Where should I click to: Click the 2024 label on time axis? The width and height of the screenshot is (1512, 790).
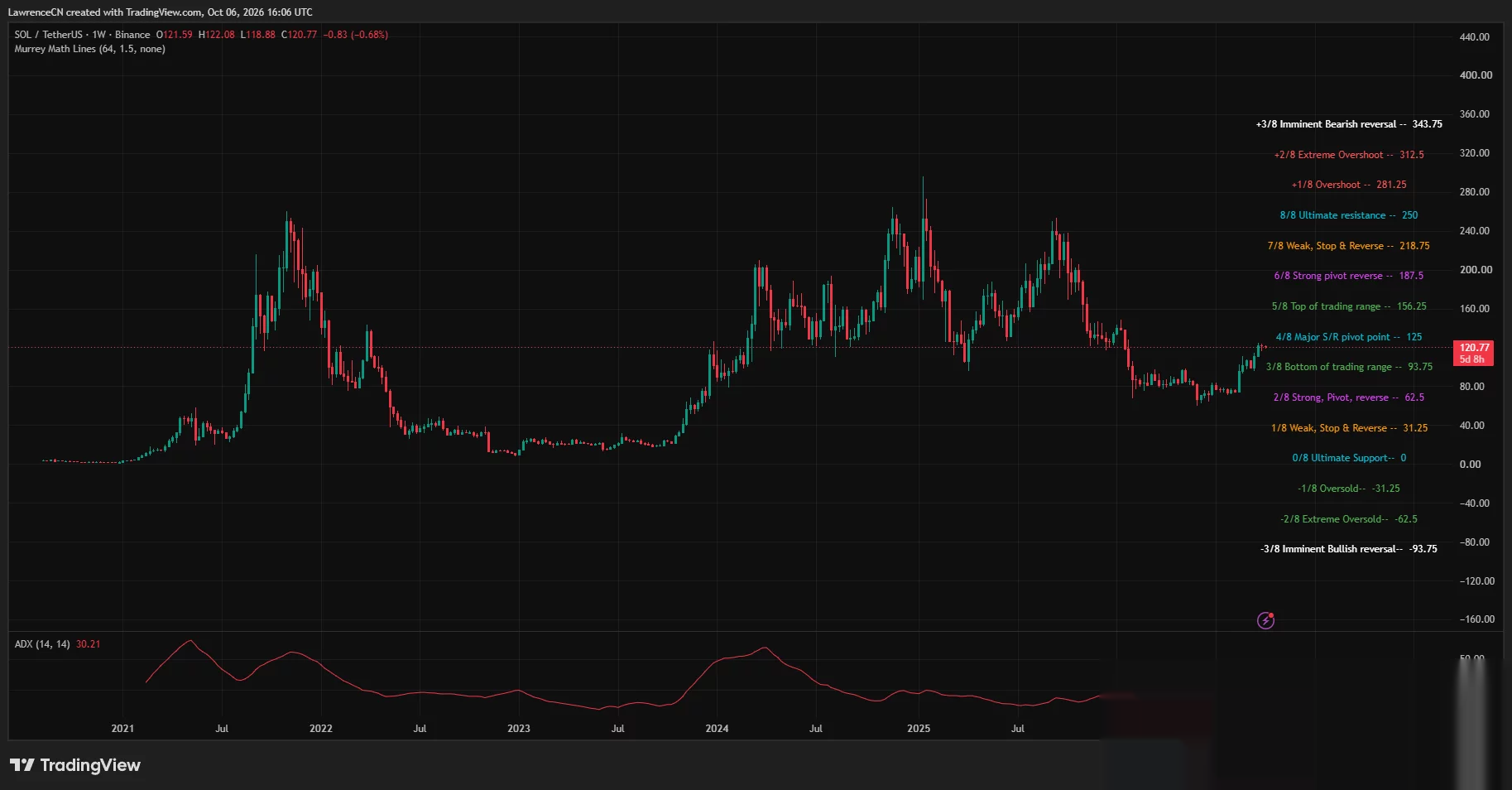point(717,729)
